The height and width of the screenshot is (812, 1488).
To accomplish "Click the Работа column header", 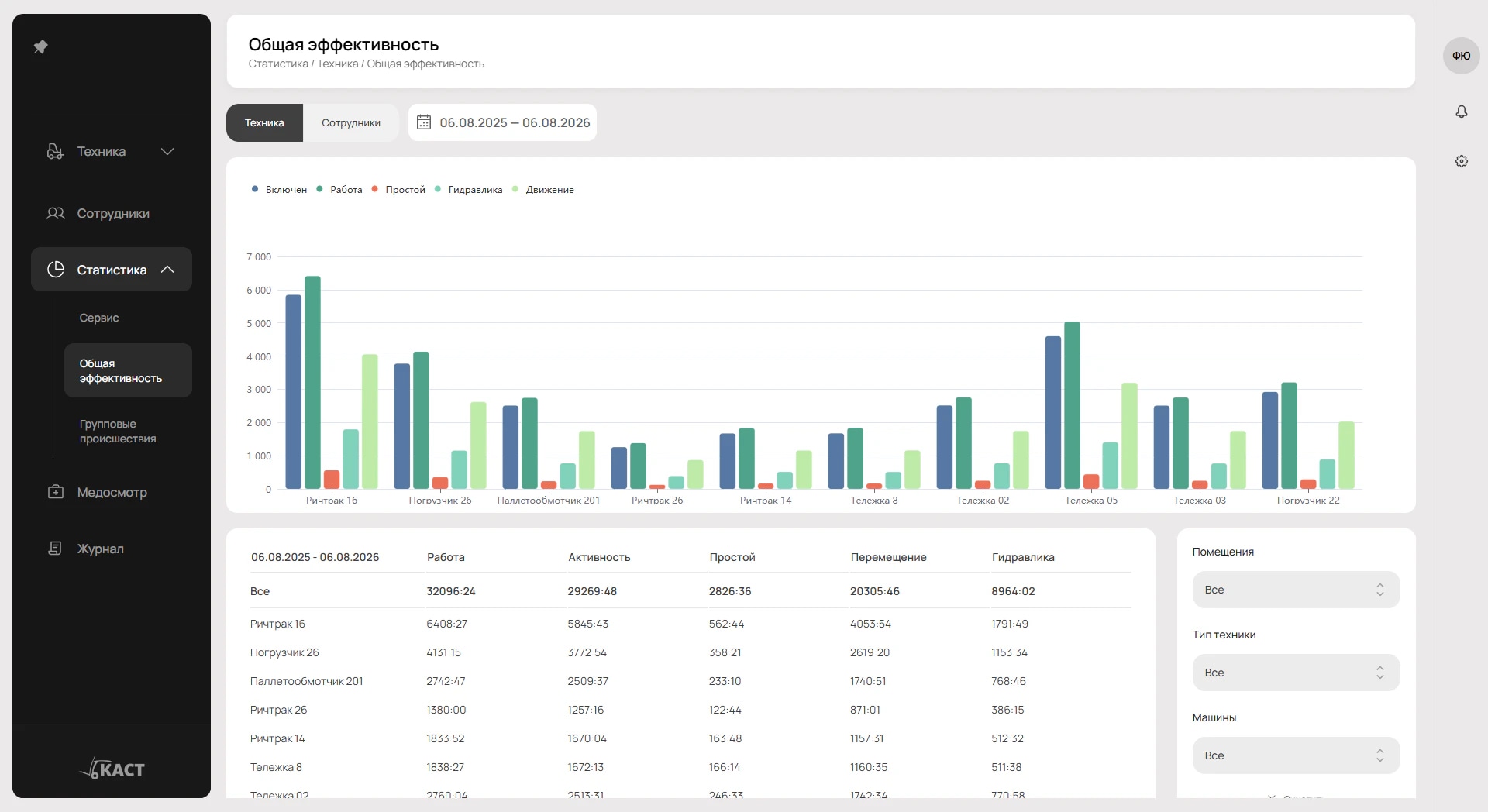I will click(x=446, y=557).
